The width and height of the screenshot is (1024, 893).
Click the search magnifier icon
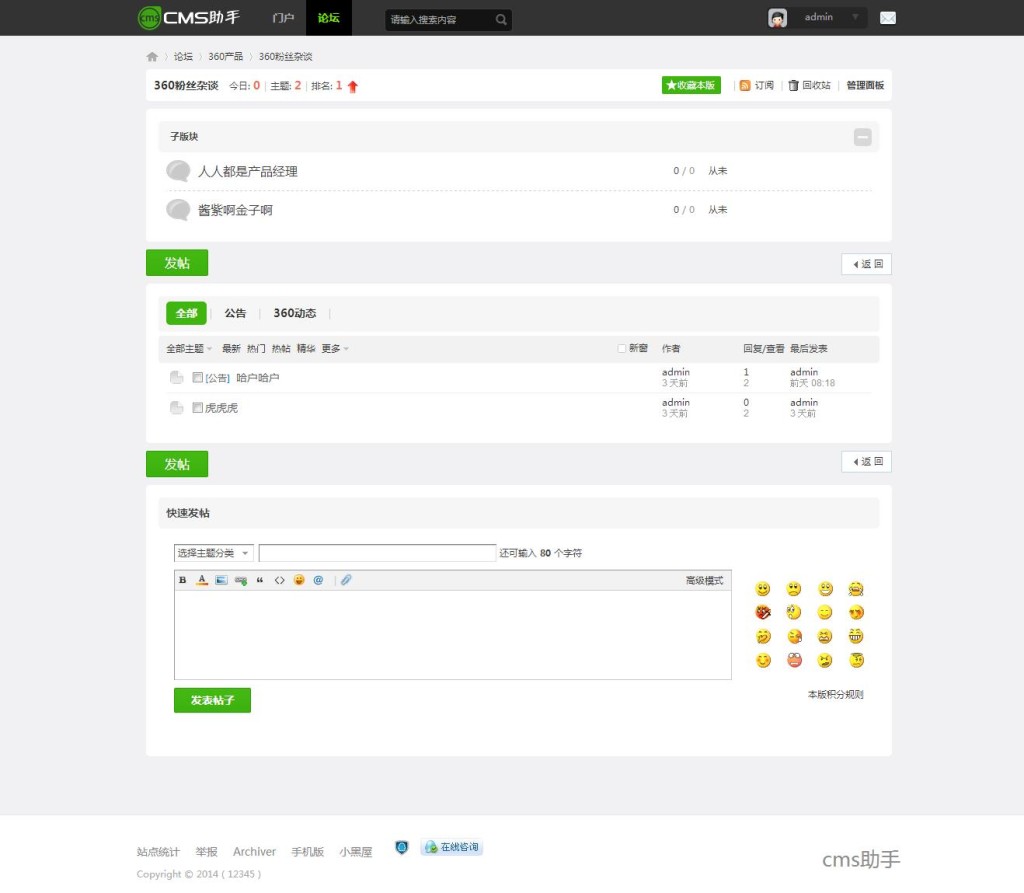(501, 20)
